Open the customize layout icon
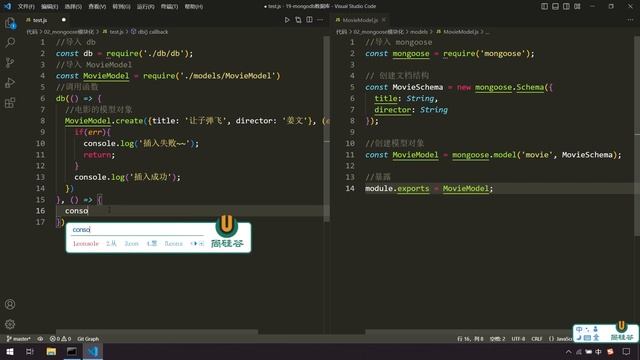The image size is (640, 360). coord(578,6)
